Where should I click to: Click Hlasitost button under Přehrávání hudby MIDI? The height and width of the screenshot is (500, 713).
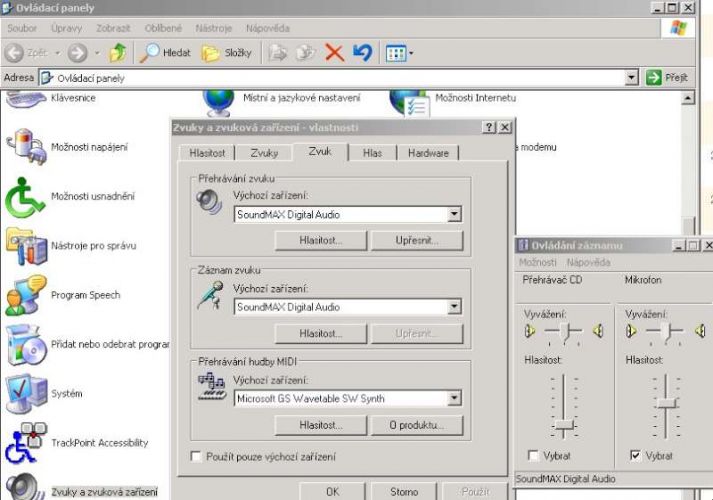point(321,425)
